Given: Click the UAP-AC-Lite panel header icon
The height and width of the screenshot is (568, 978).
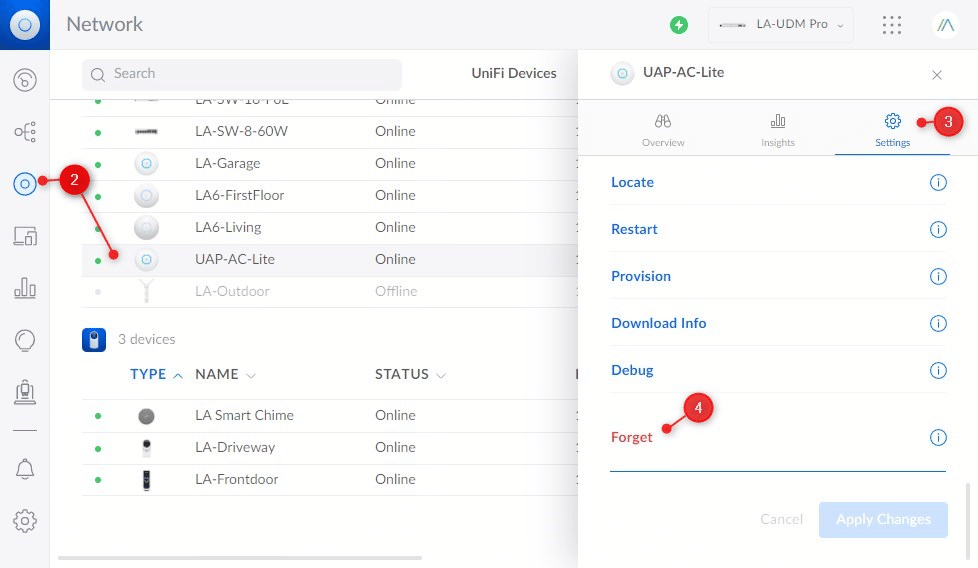Looking at the screenshot, I should point(622,74).
